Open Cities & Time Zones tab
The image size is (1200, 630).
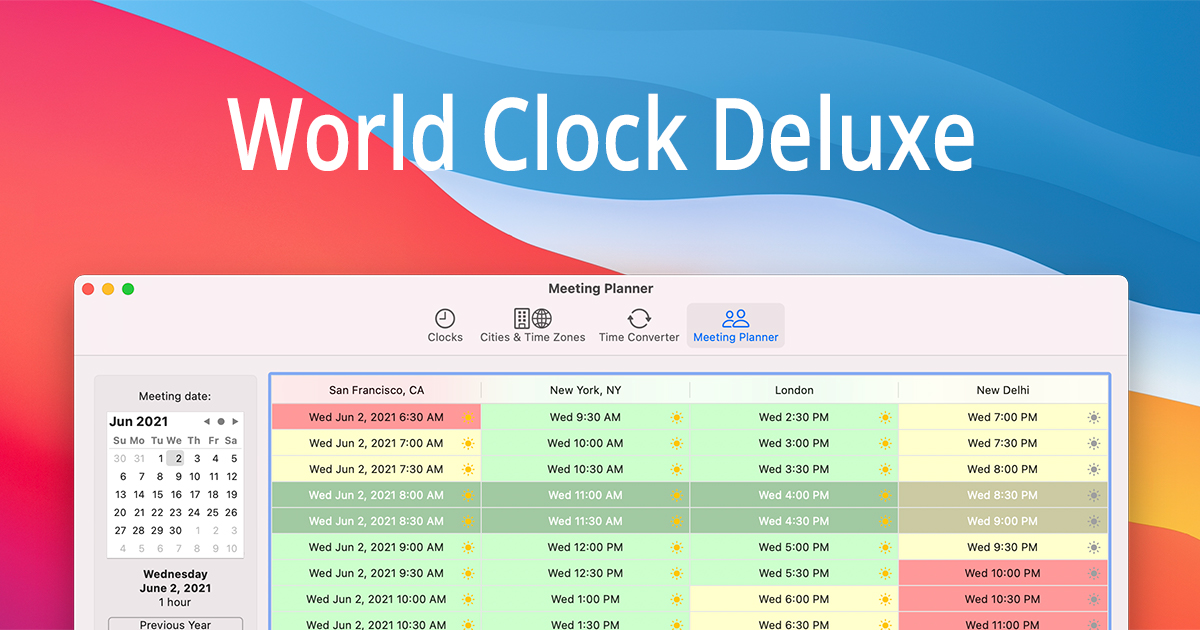coord(532,326)
